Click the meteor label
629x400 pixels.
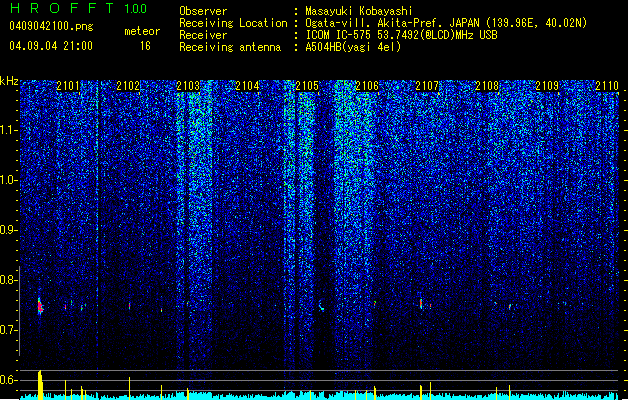pos(142,31)
